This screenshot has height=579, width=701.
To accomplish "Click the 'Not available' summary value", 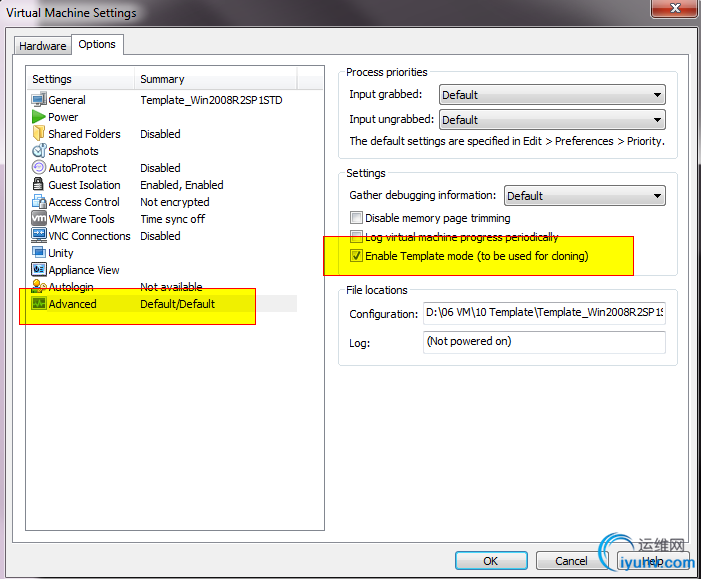I will (171, 287).
